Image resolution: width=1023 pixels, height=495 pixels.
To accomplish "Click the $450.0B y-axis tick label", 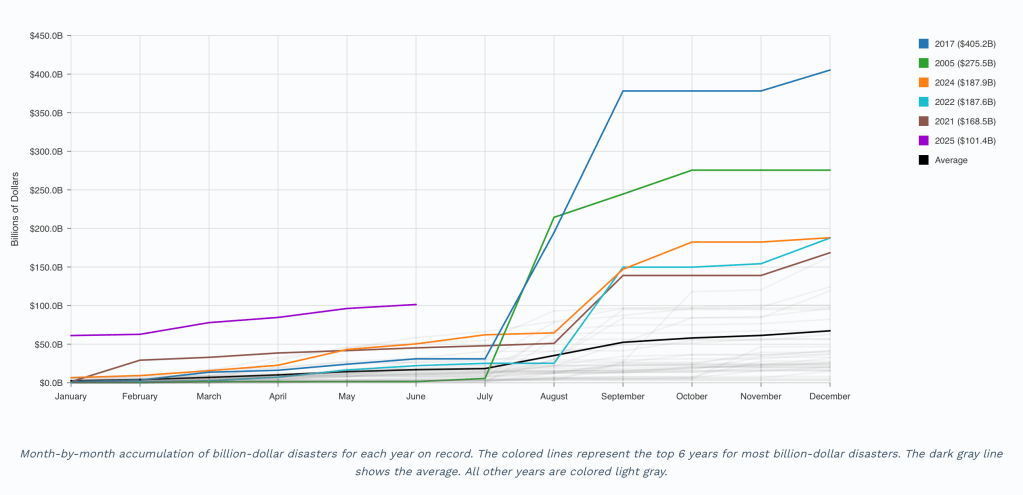I will [44, 36].
